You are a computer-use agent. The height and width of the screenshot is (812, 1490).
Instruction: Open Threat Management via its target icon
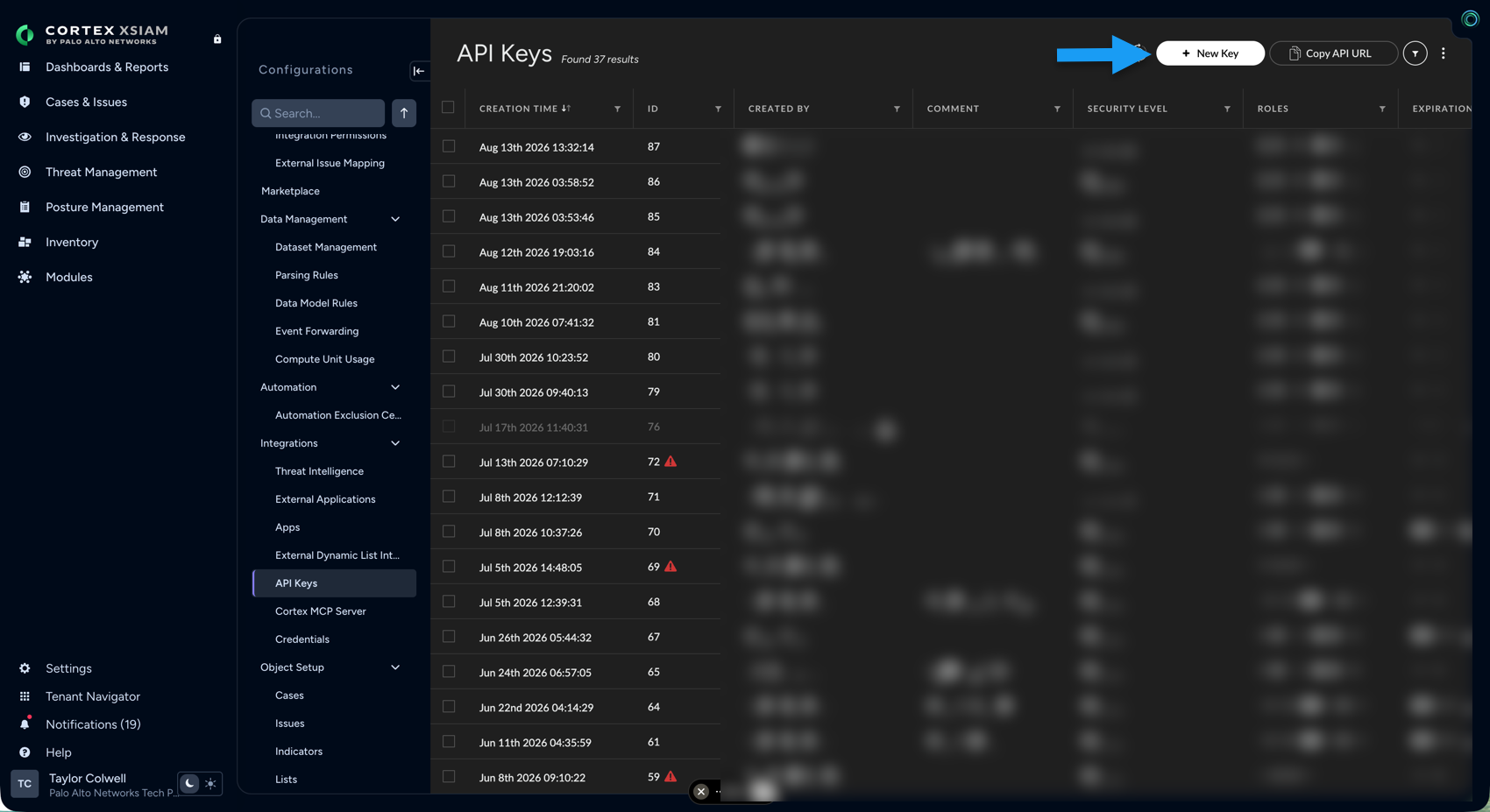[25, 172]
